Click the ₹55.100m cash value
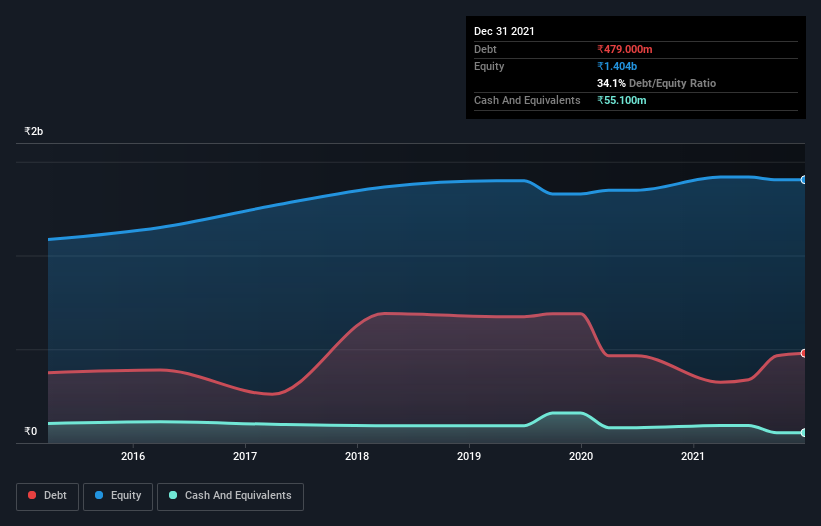Screen dimensions: 821x526 [622, 100]
